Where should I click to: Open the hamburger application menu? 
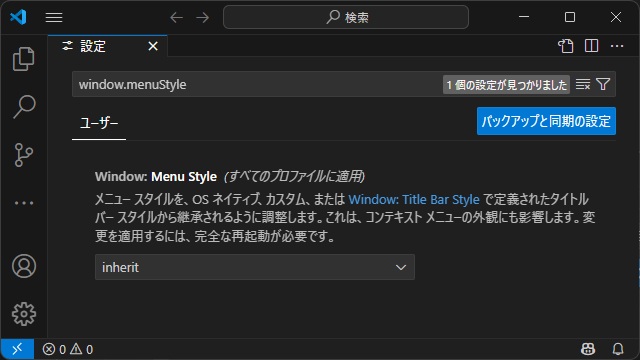point(54,18)
